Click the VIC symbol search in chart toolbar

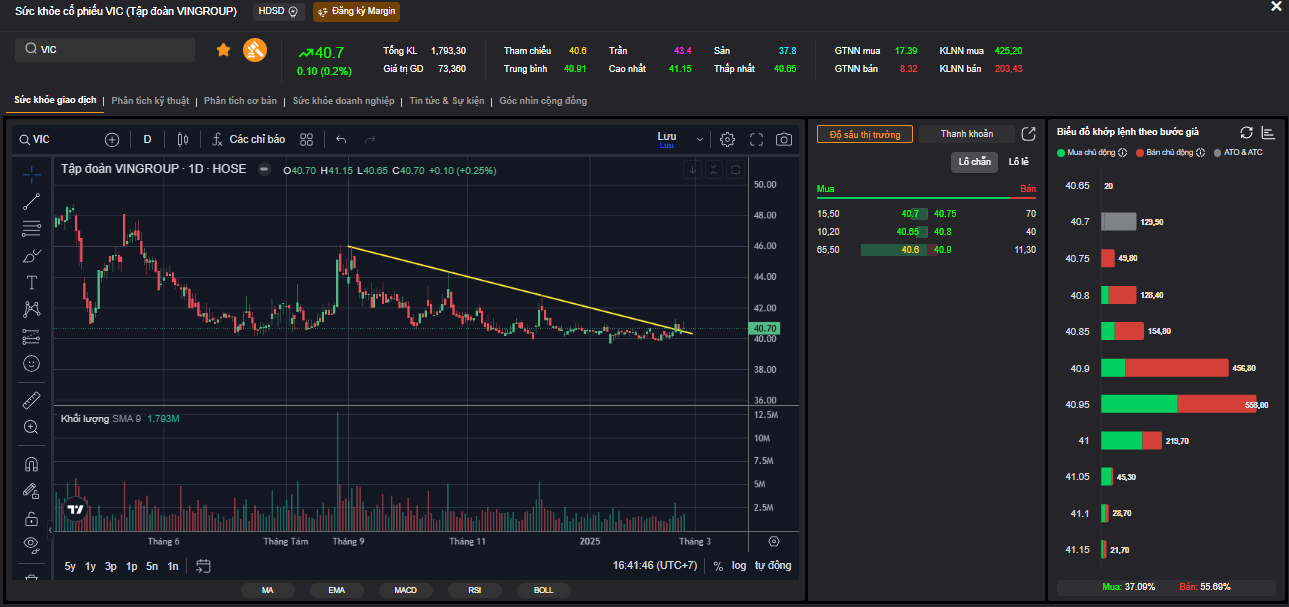[33, 140]
